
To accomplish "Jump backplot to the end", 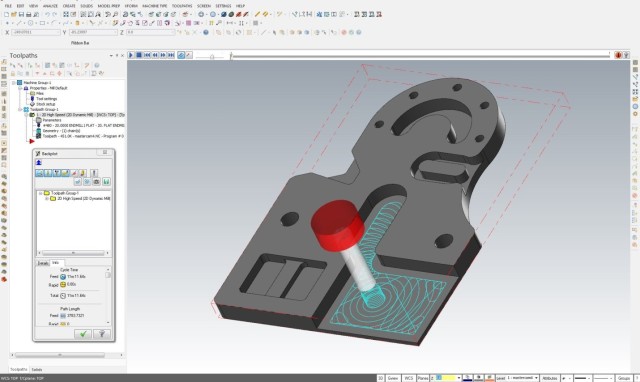I will pyautogui.click(x=171, y=55).
